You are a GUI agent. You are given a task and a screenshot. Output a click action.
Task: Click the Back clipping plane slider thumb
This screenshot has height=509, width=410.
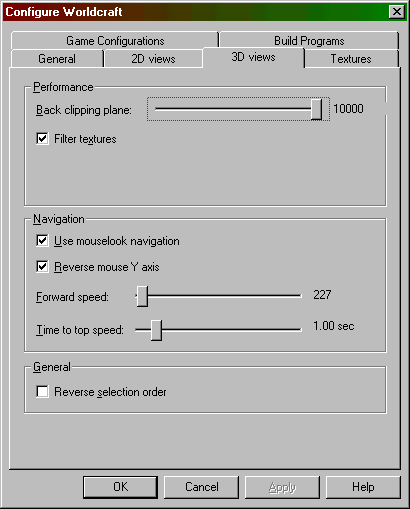pyautogui.click(x=316, y=109)
